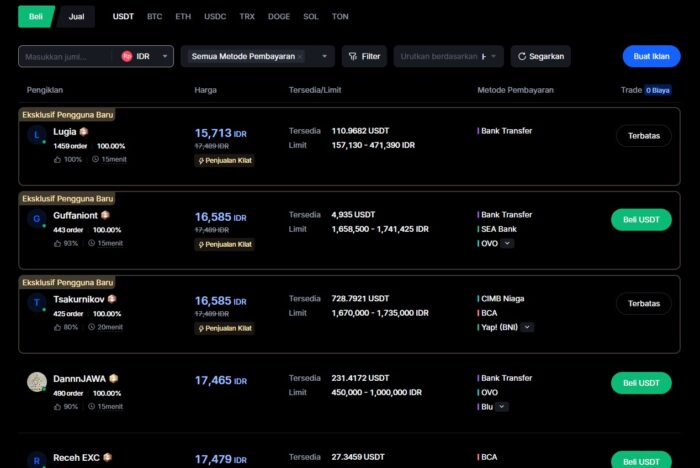Click the red Rp currency icon

point(127,56)
